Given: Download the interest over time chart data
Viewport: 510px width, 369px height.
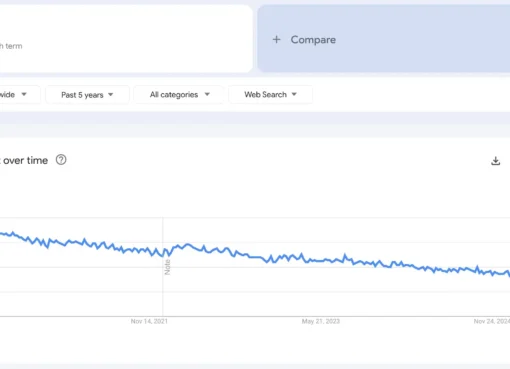Looking at the screenshot, I should (496, 161).
